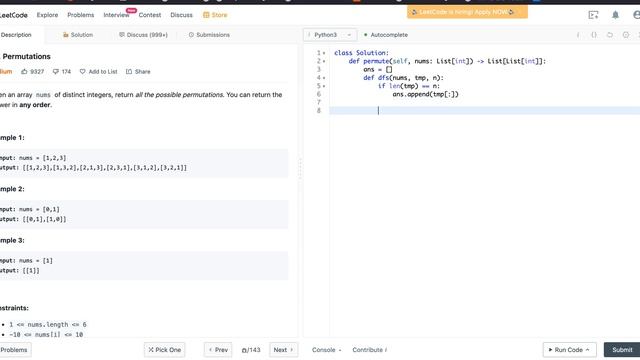Switch to the Discuss (999+) tab
This screenshot has height=360, width=640.
(143, 35)
